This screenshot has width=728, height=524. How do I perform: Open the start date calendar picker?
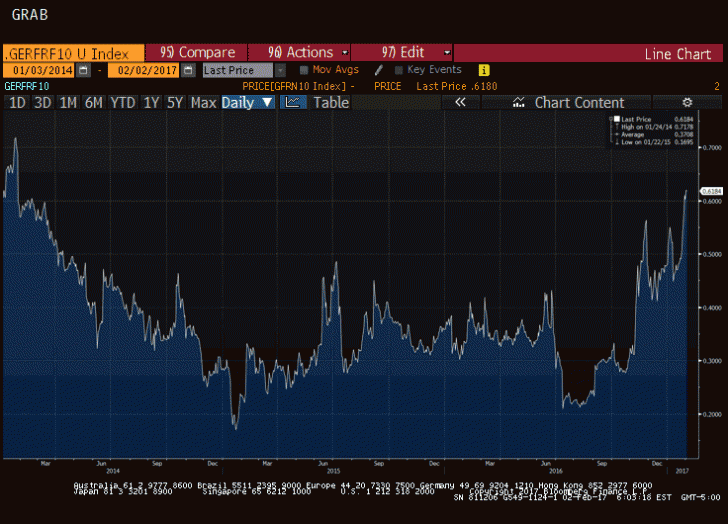84,70
